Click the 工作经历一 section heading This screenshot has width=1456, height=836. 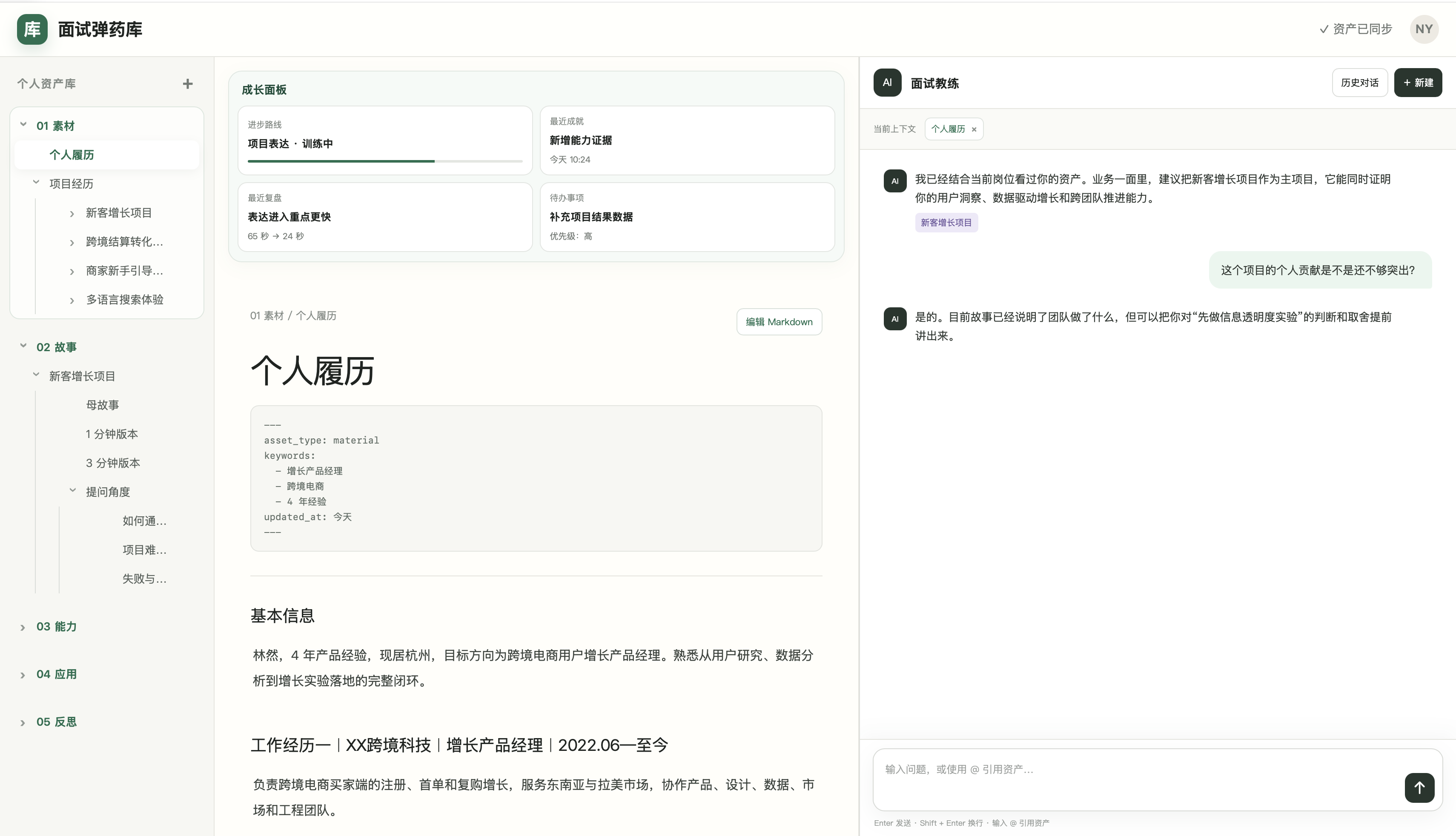(459, 745)
